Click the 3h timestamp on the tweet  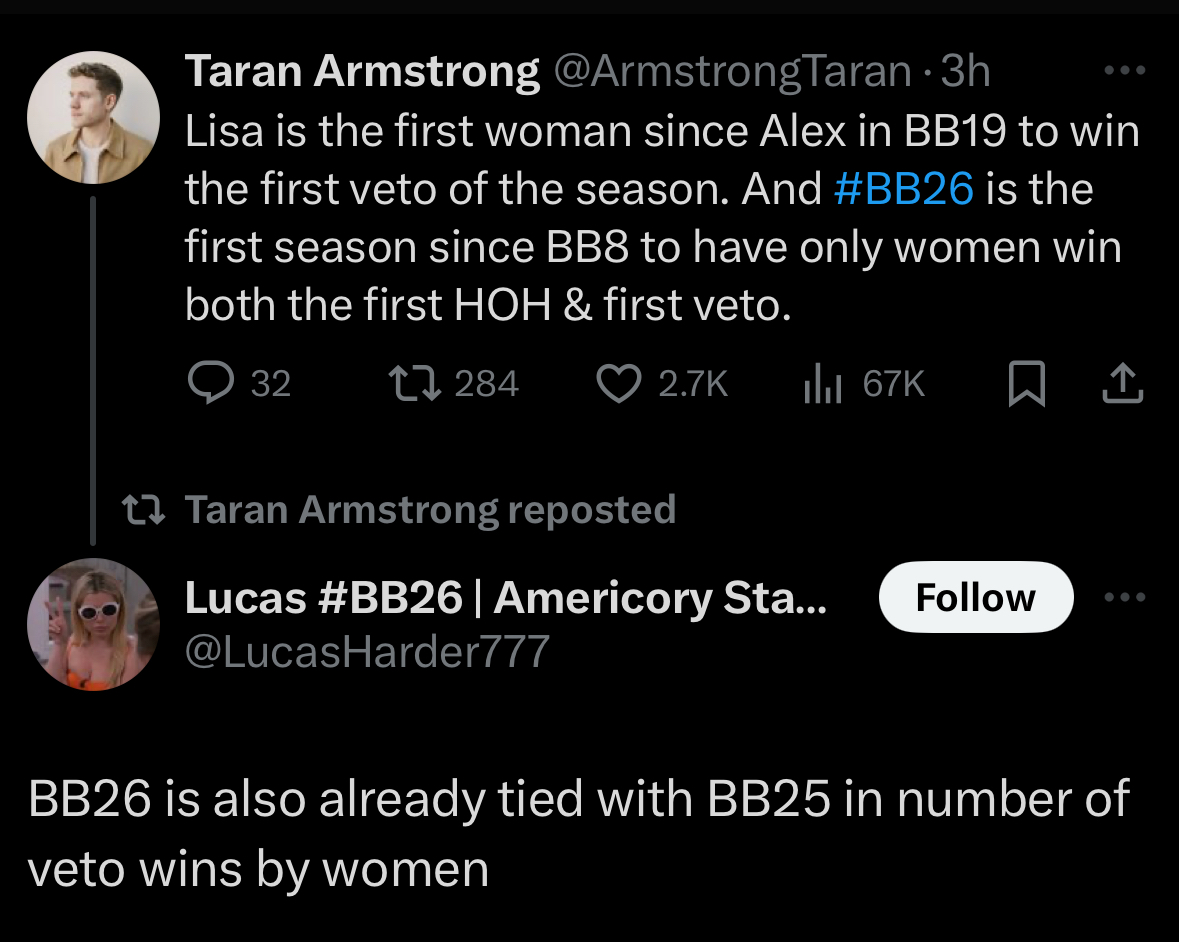(965, 71)
